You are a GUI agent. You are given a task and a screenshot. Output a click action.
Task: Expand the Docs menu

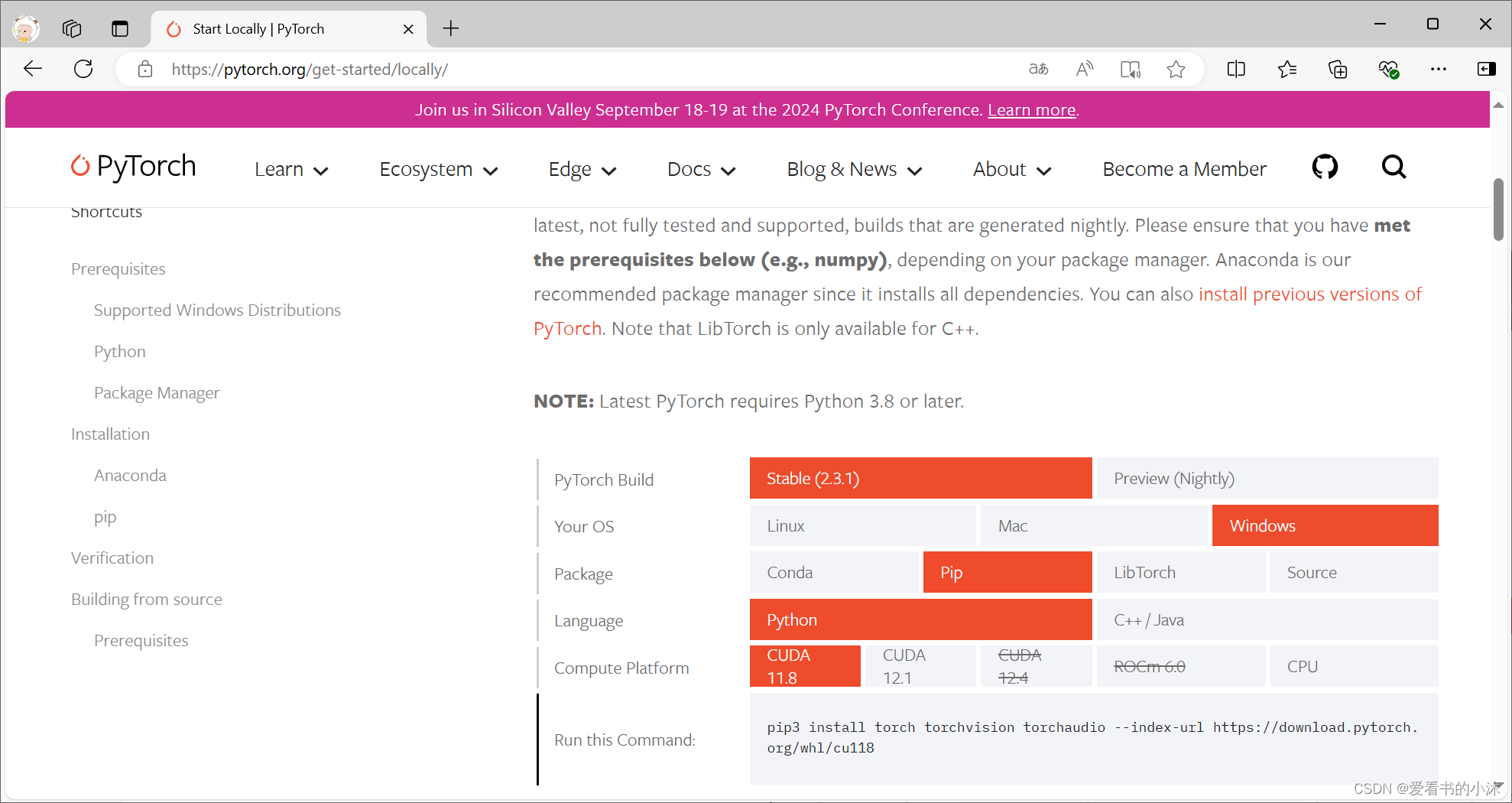point(701,170)
